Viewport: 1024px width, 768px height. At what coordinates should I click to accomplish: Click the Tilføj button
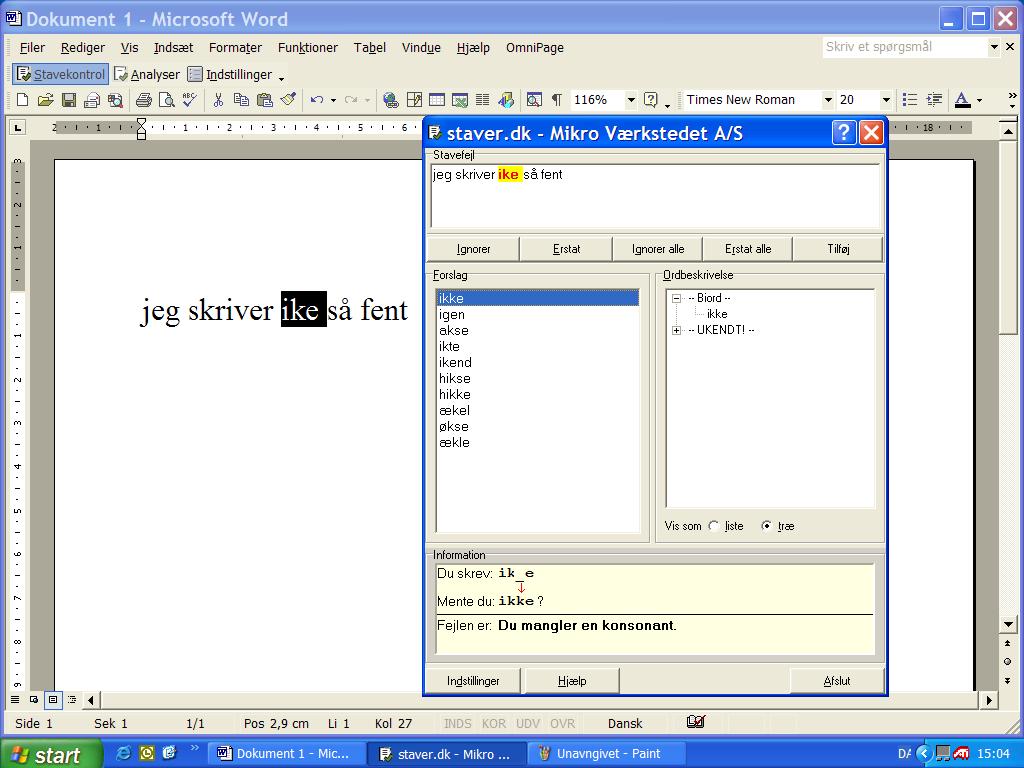coord(838,249)
